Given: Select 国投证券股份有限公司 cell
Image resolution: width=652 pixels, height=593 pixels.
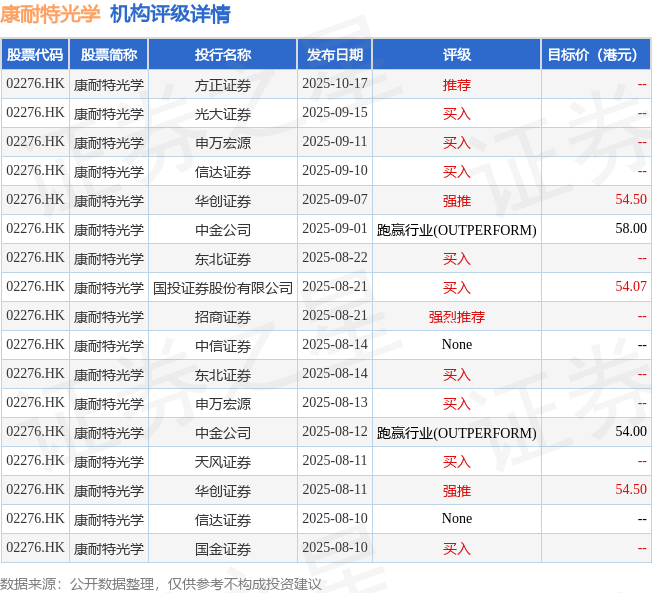Looking at the screenshot, I should 223,288.
